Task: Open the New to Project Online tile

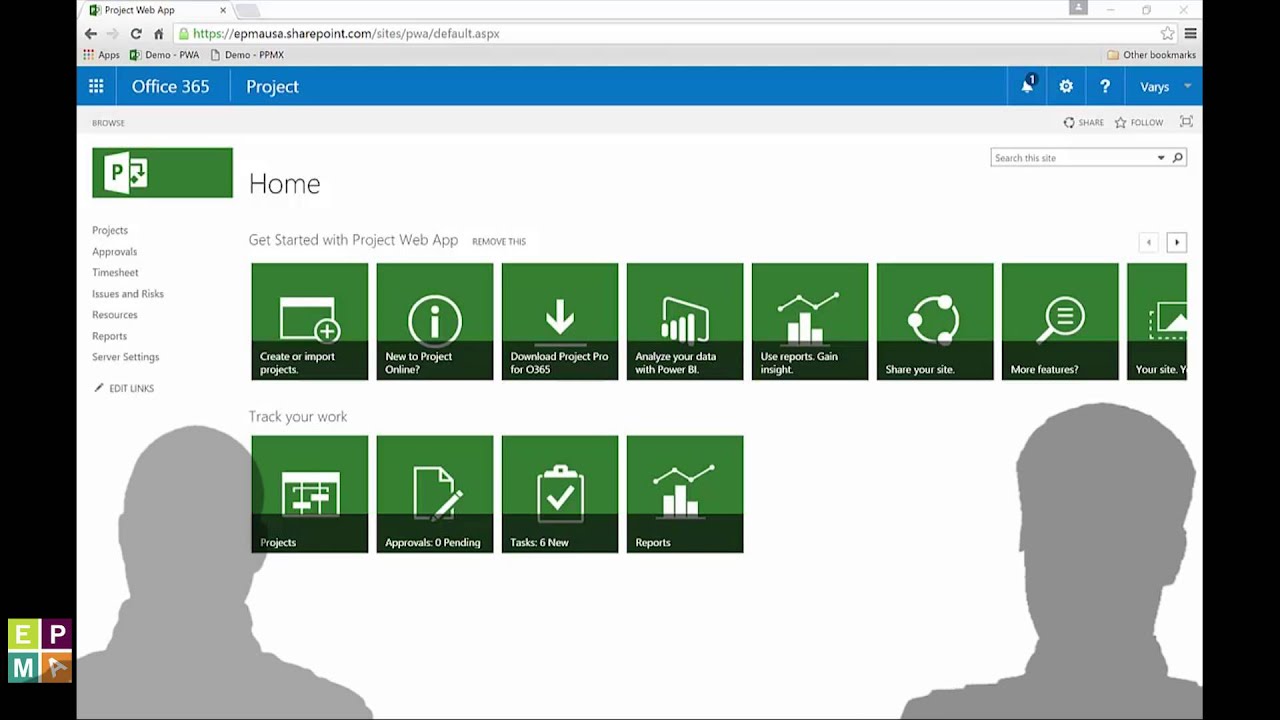Action: (x=435, y=321)
